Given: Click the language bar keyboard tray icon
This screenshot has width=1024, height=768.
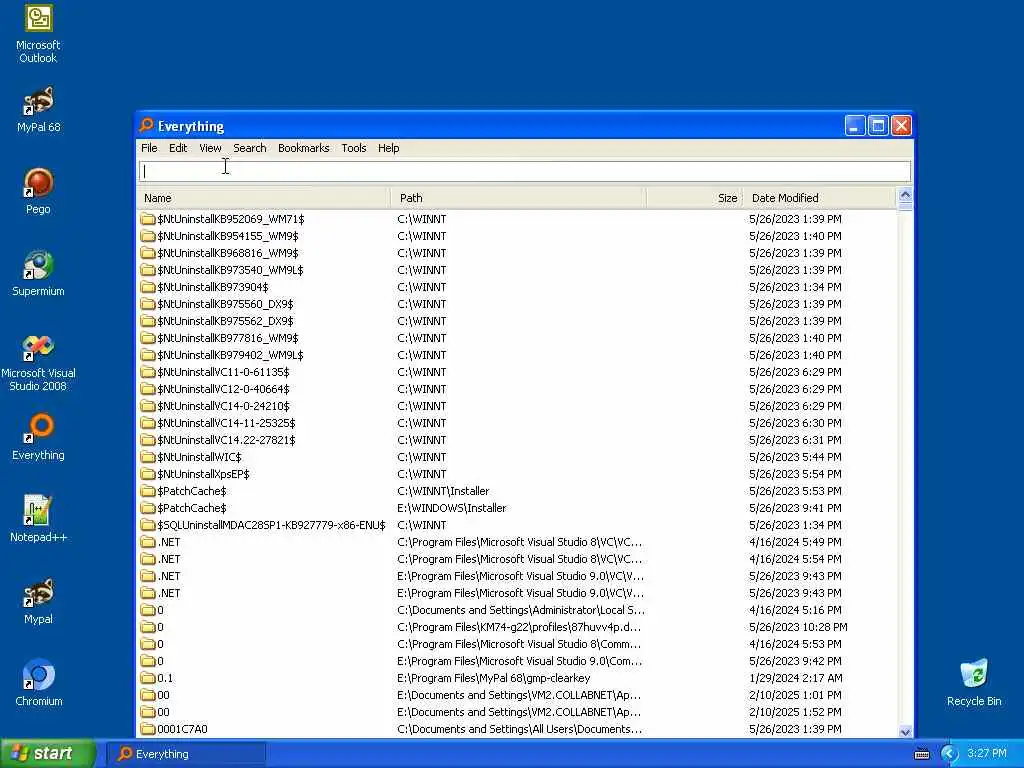Looking at the screenshot, I should pos(921,754).
